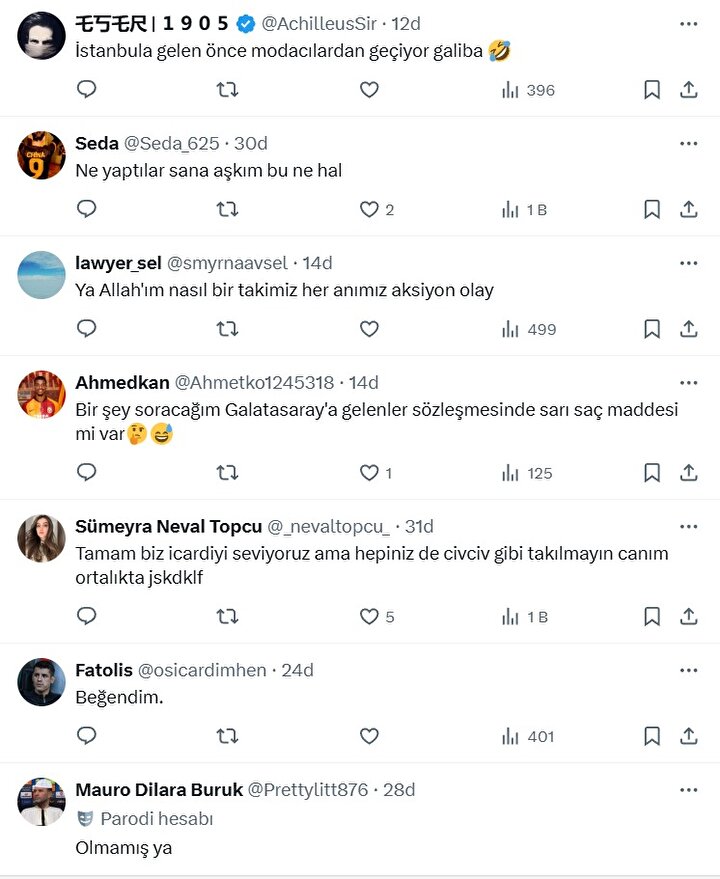The image size is (720, 879).
Task: Bookmark Sümeyra Neval Topcu's tweet
Action: click(652, 617)
